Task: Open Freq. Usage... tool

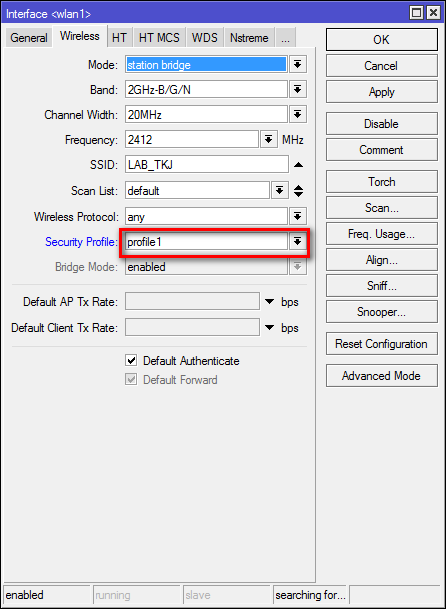Action: pos(382,234)
